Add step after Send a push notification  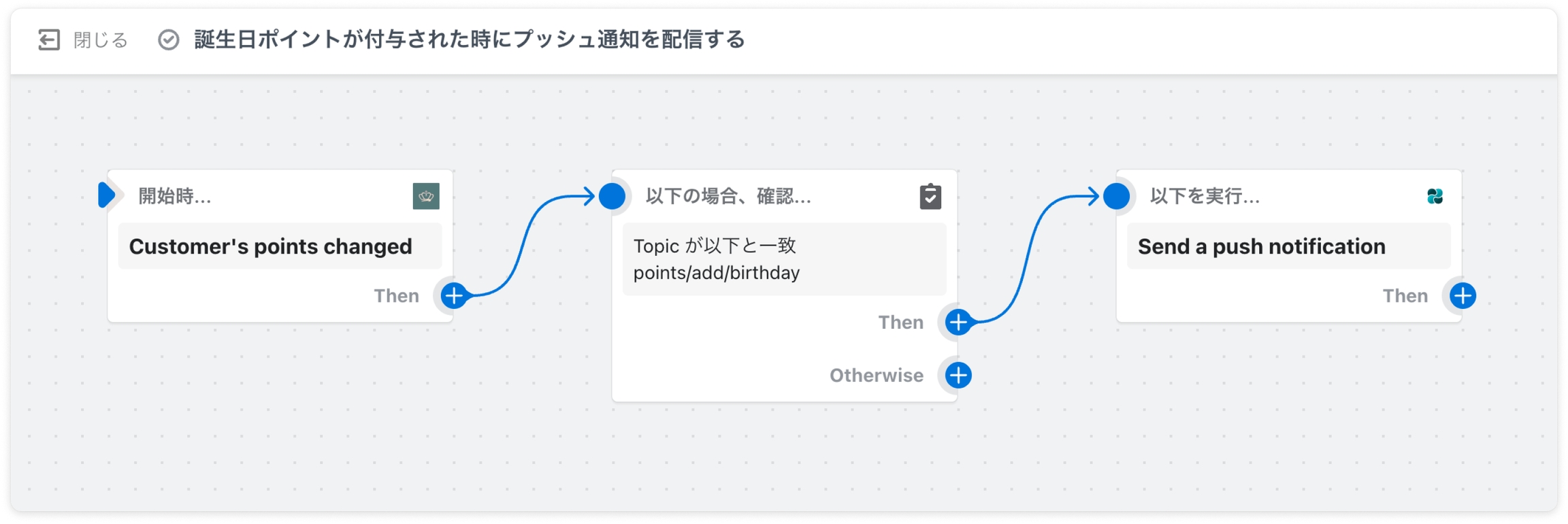(x=1463, y=295)
